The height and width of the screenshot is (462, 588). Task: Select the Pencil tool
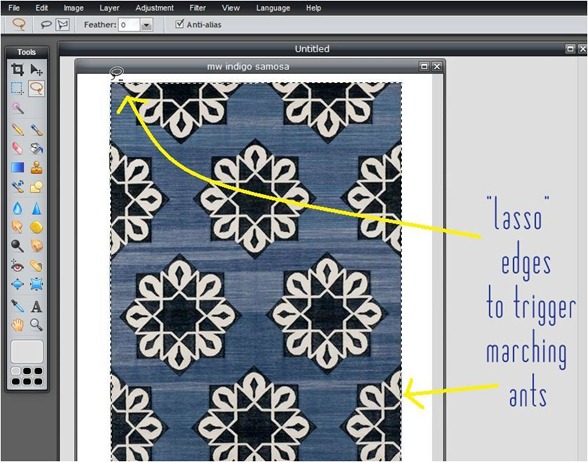tap(17, 130)
